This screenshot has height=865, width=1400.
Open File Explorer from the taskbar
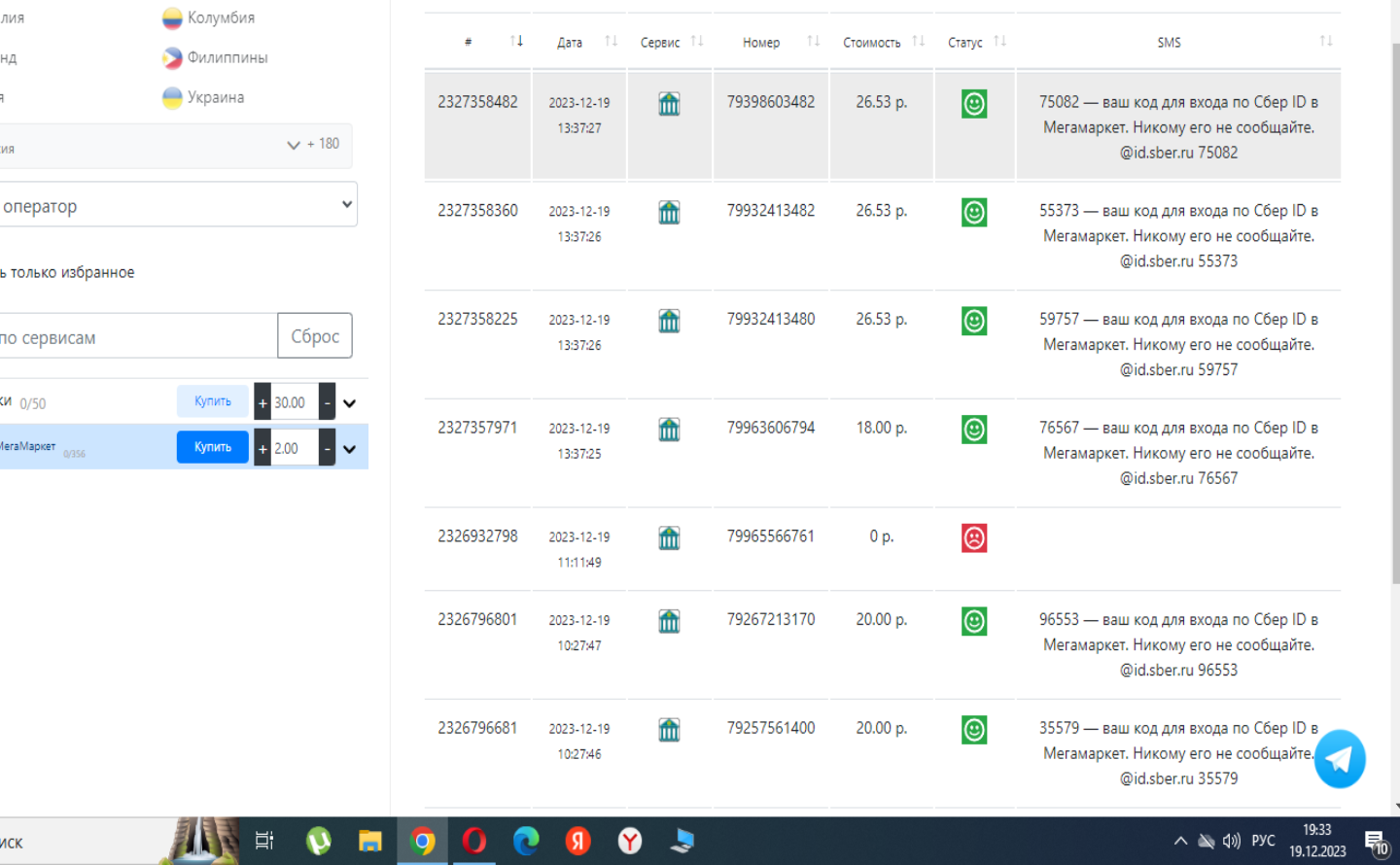tap(370, 841)
